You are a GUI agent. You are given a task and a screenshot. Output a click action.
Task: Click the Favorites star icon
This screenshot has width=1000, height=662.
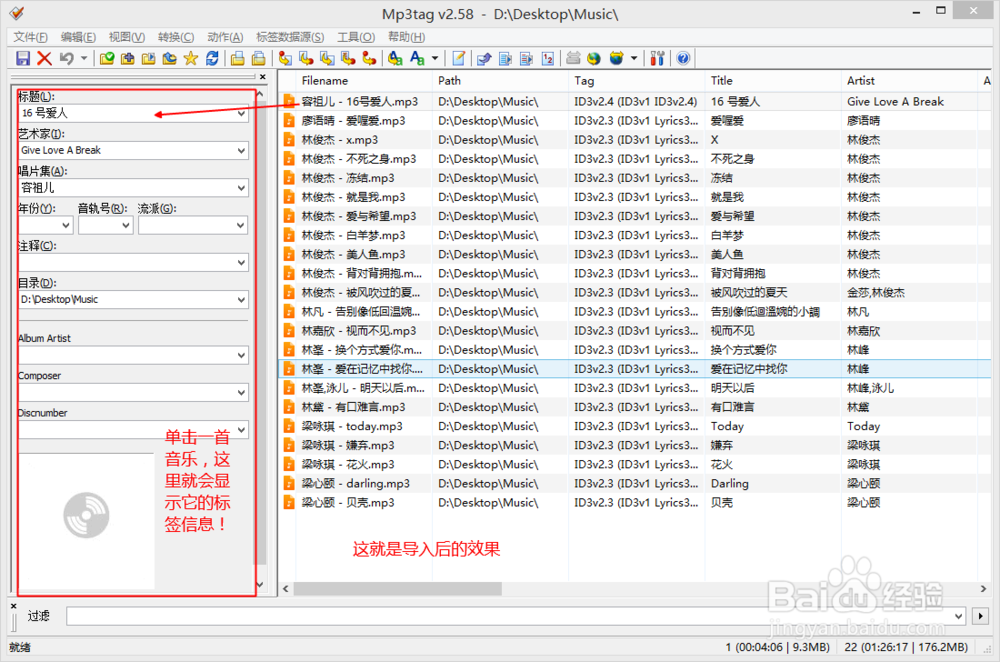tap(191, 59)
